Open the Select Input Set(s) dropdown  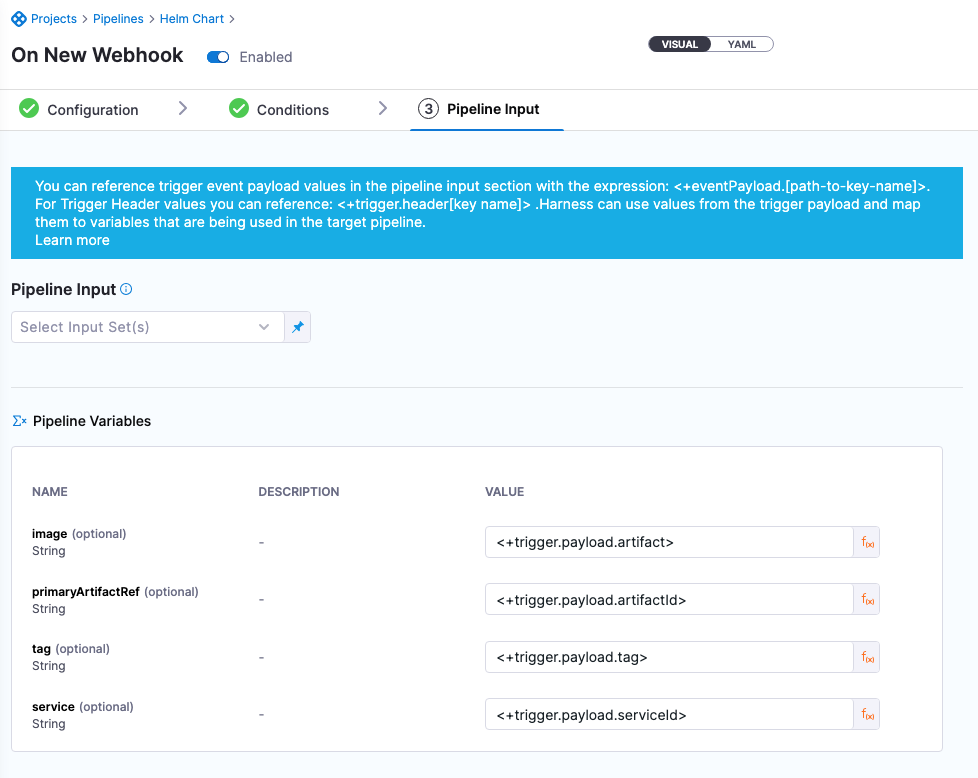(147, 327)
